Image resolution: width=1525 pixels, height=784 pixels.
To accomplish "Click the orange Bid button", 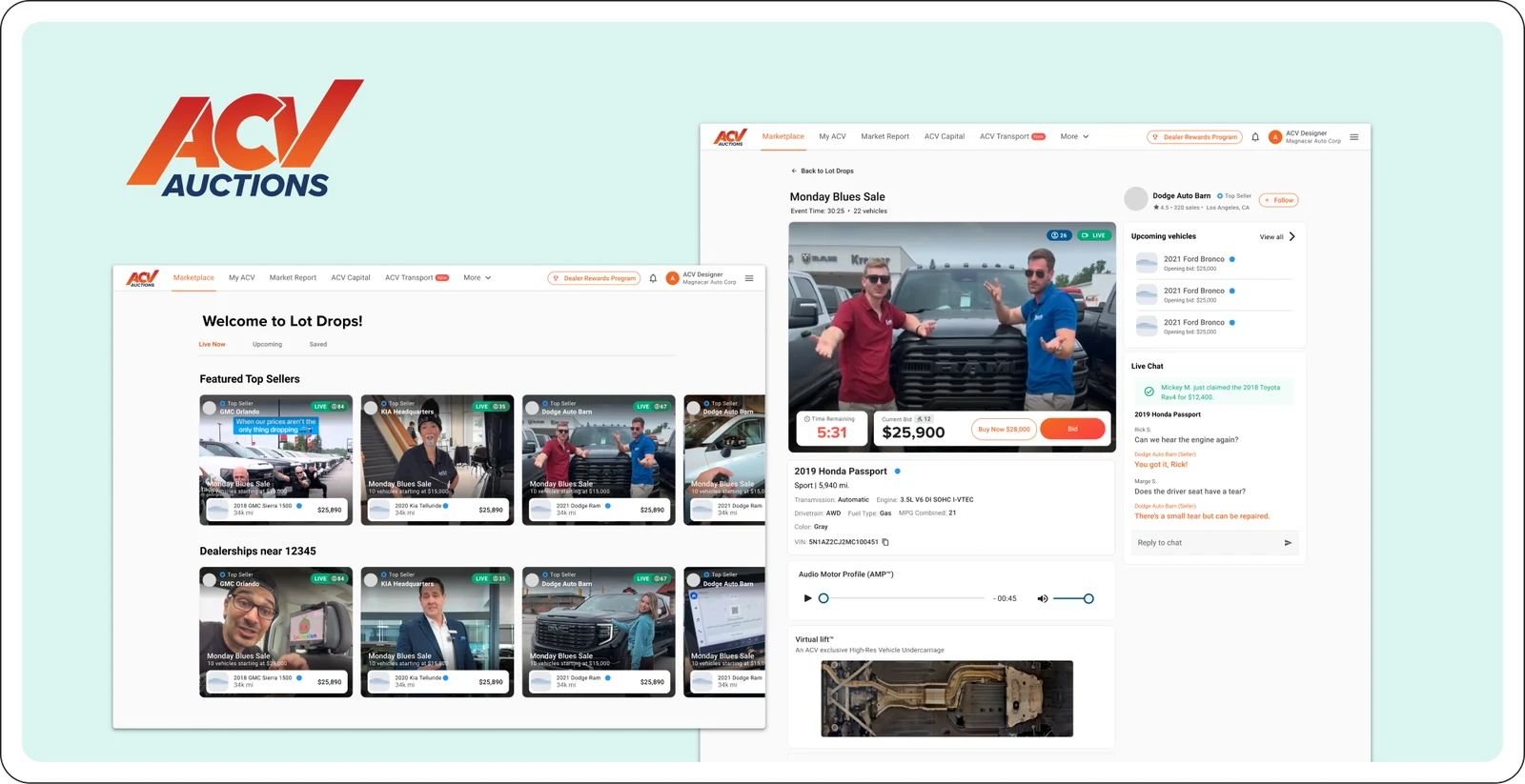I will (1073, 429).
